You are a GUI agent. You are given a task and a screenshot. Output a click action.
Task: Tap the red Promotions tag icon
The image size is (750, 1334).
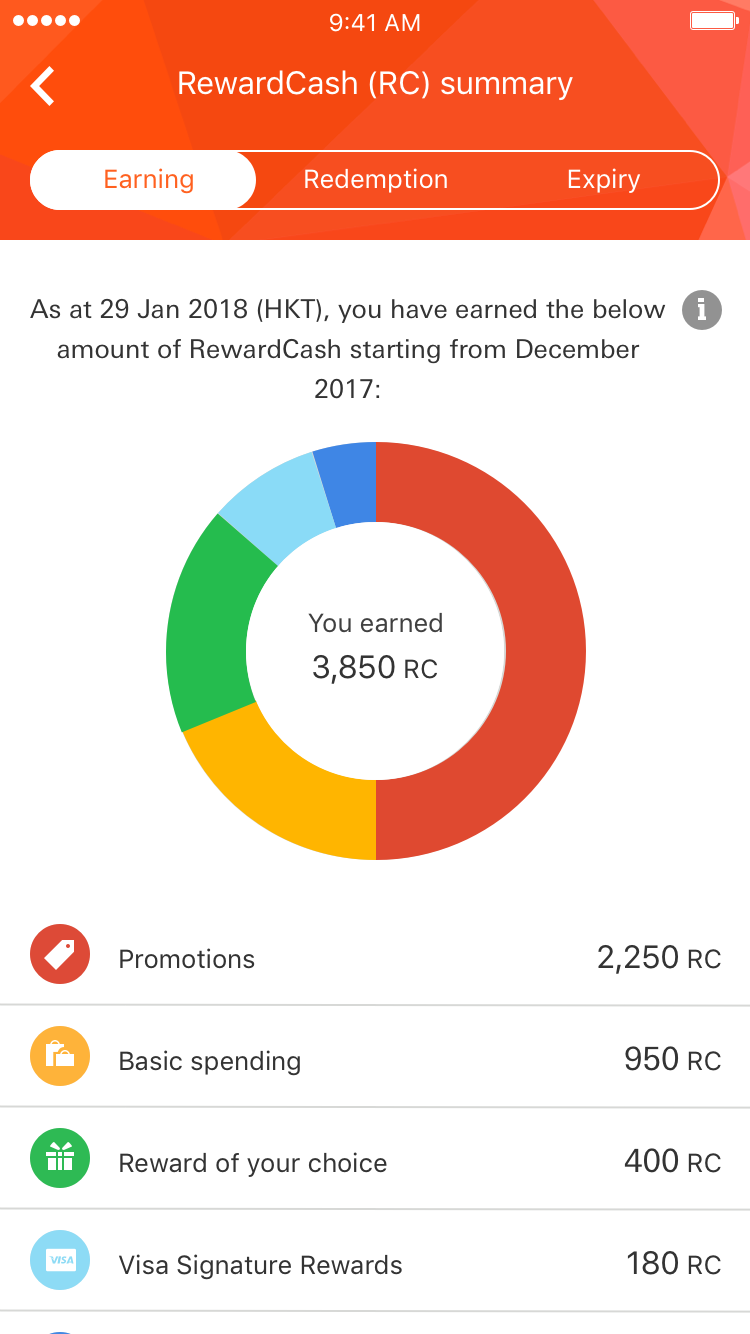pyautogui.click(x=60, y=954)
